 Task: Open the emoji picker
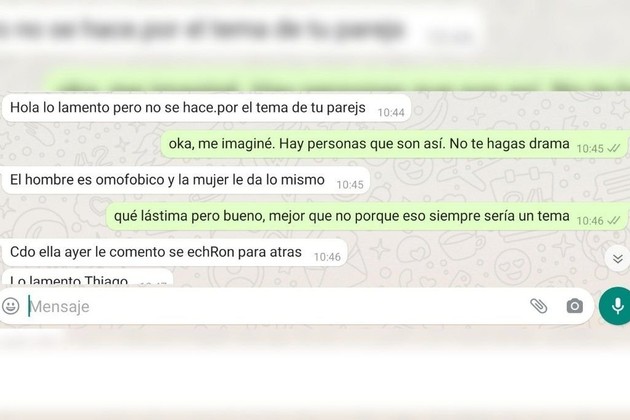tap(10, 306)
